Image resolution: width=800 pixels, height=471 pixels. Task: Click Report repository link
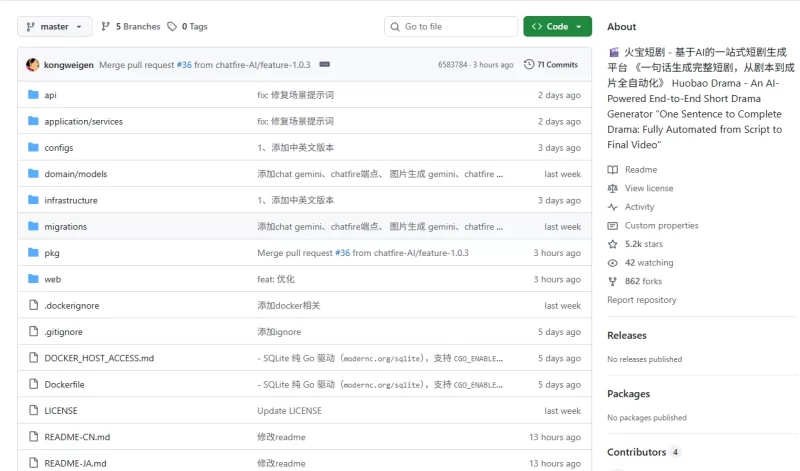[x=642, y=300]
